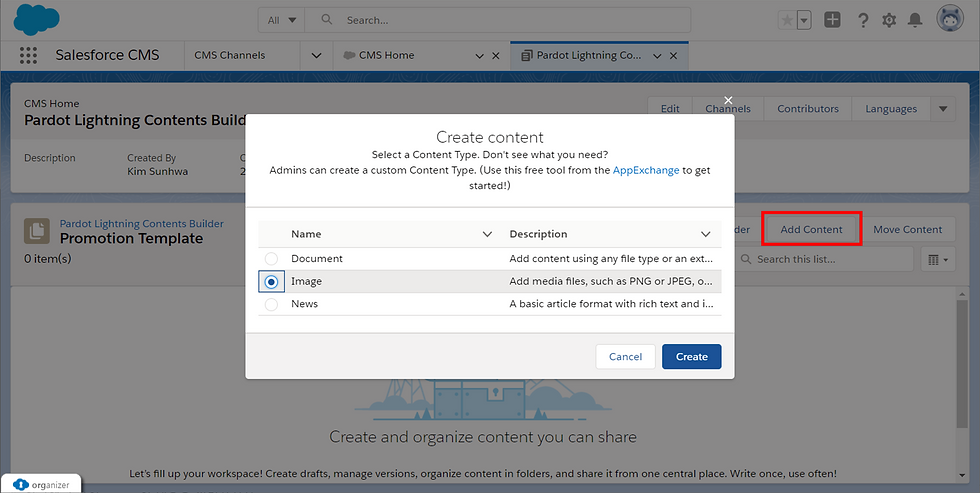Open the App Launcher grid icon

tap(28, 55)
